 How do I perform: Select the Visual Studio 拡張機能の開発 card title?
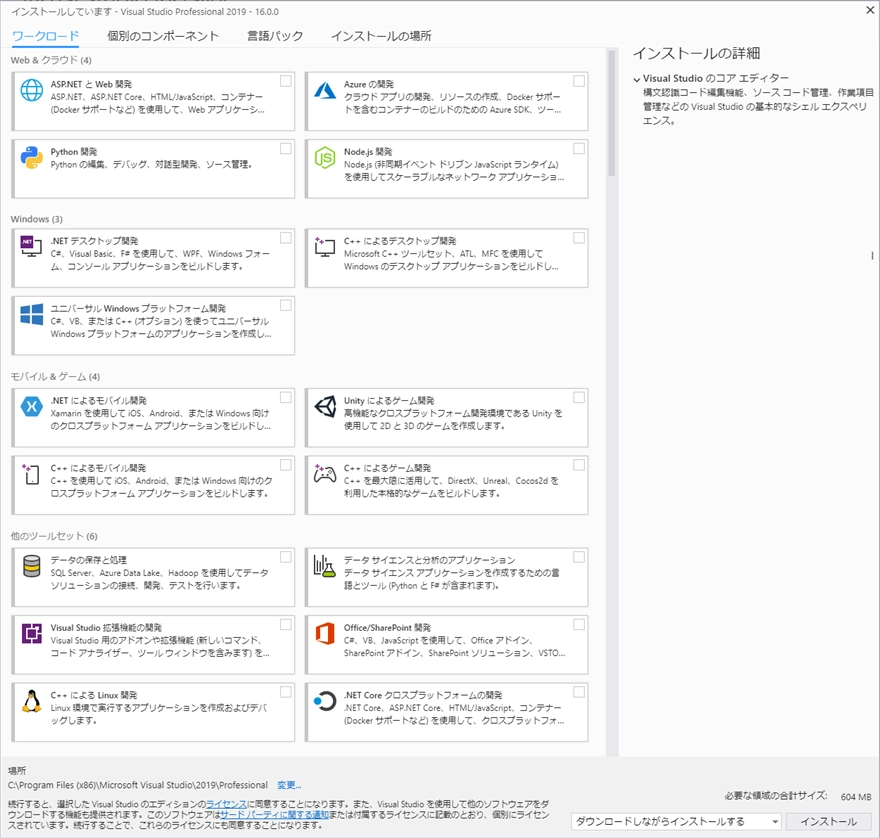click(x=106, y=628)
